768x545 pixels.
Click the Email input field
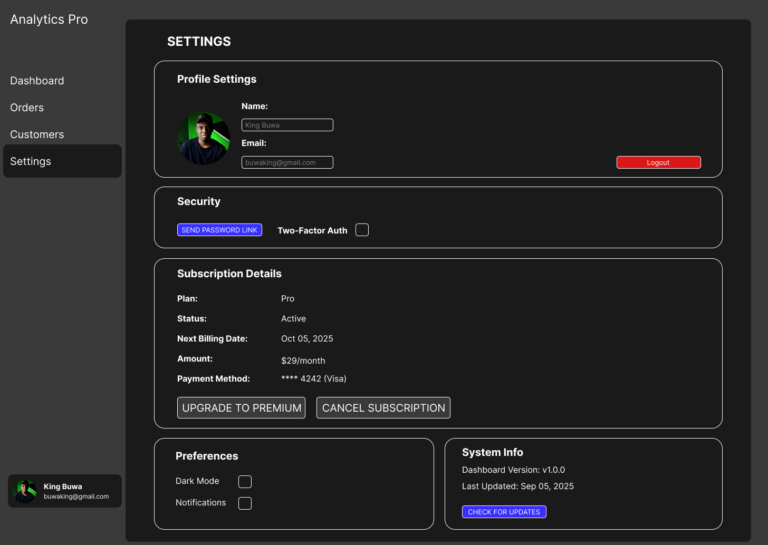pos(287,162)
